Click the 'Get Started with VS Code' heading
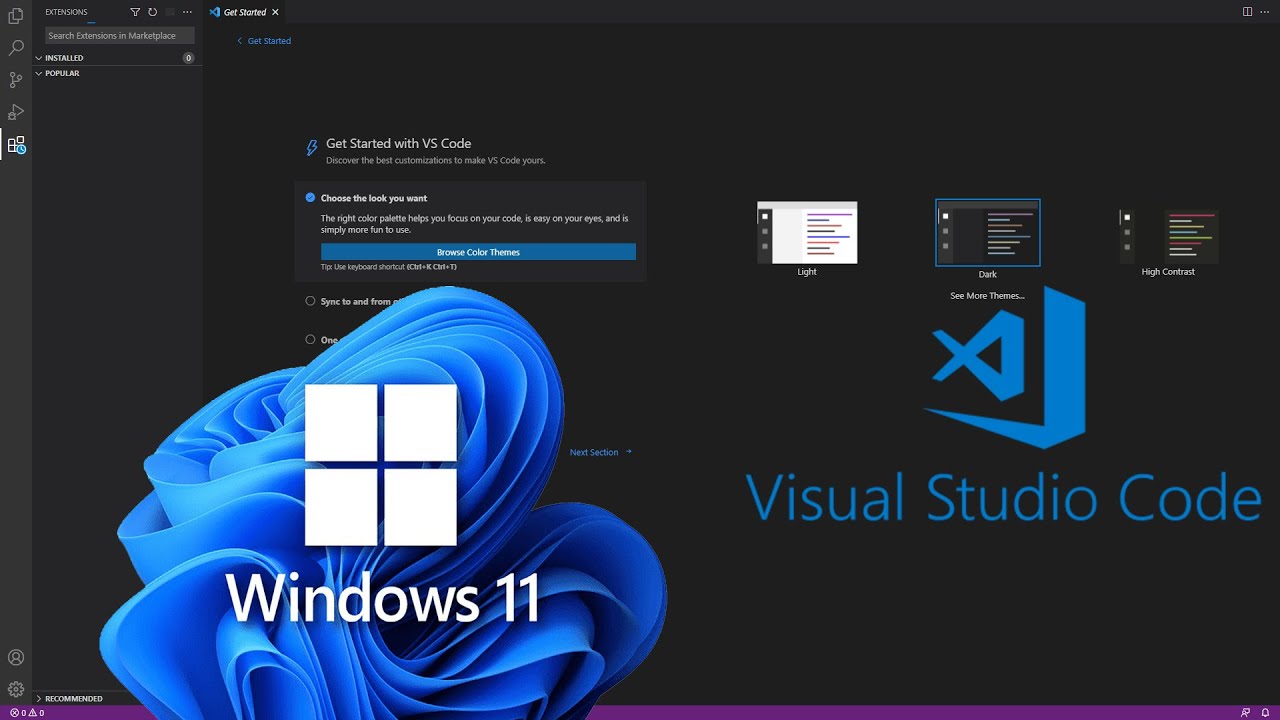 click(x=398, y=143)
